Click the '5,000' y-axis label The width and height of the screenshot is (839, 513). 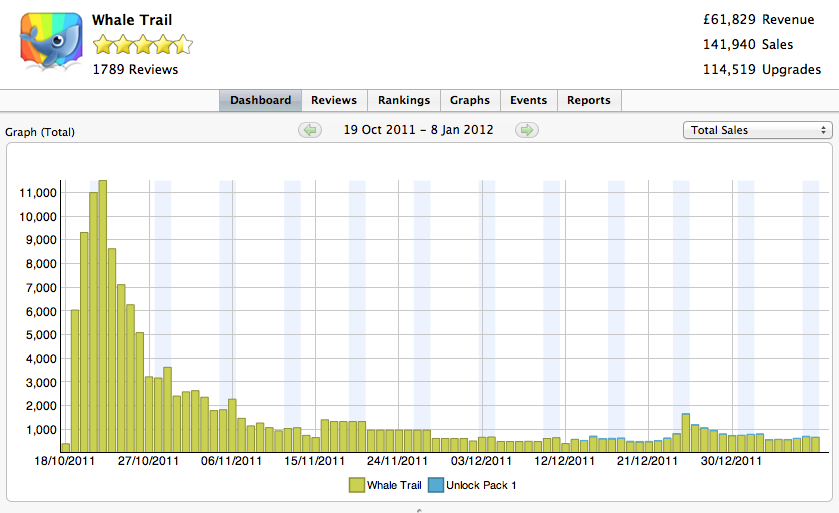point(41,335)
